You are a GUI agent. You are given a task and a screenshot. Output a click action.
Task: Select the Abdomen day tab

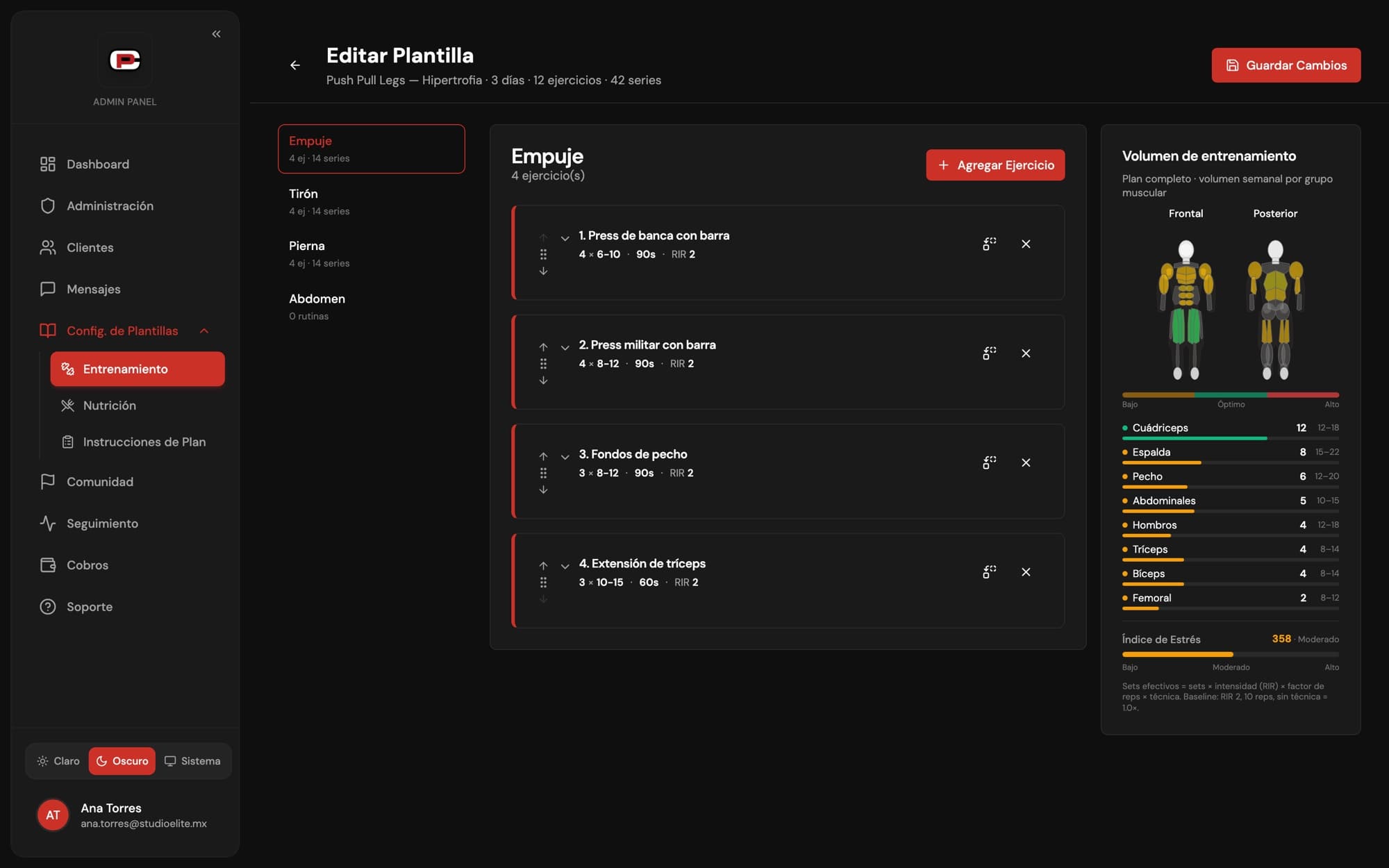[372, 306]
